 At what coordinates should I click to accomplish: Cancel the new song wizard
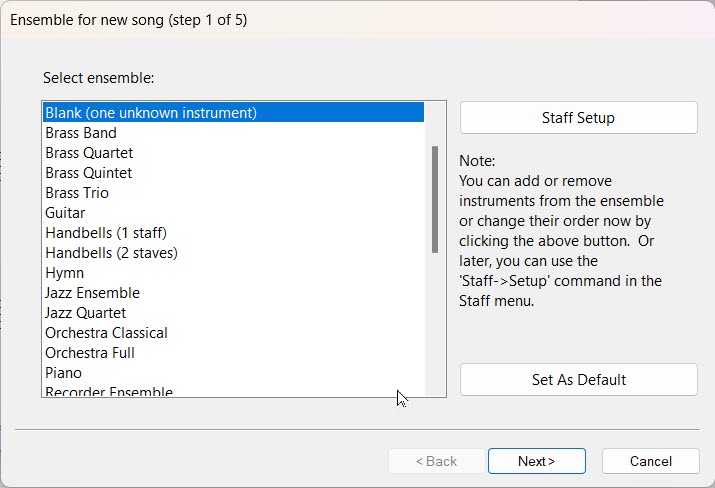(x=651, y=461)
